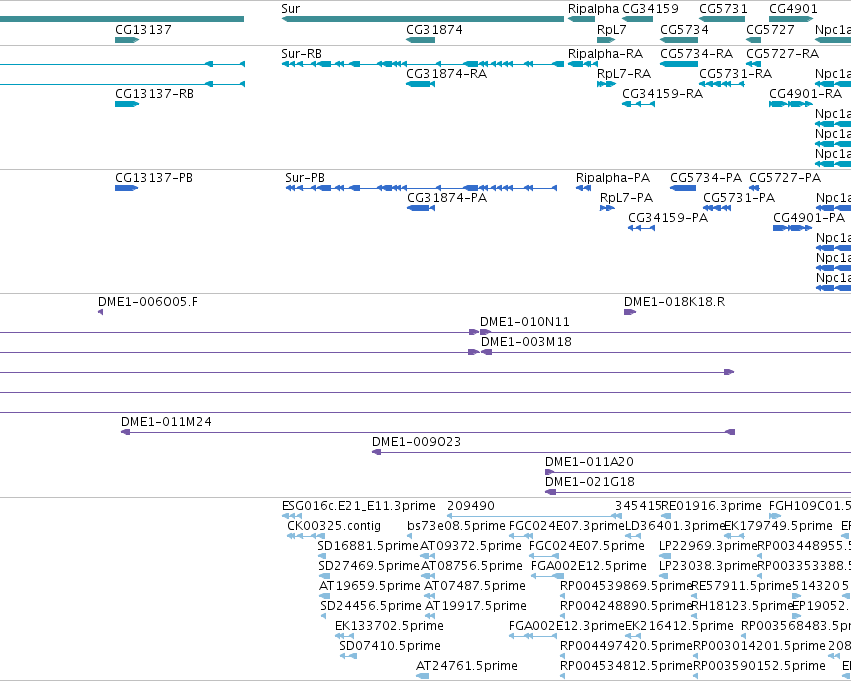This screenshot has height=681, width=851.
Task: Click the LP22969.3prime EST label
Action: coord(708,546)
